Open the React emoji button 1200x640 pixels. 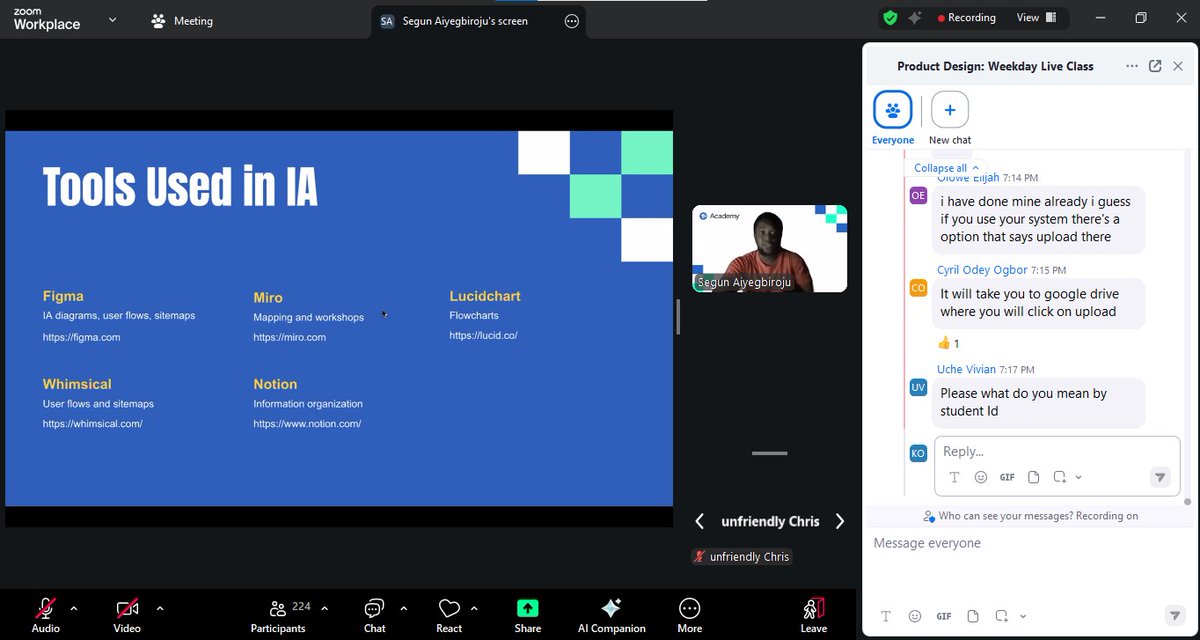(449, 614)
